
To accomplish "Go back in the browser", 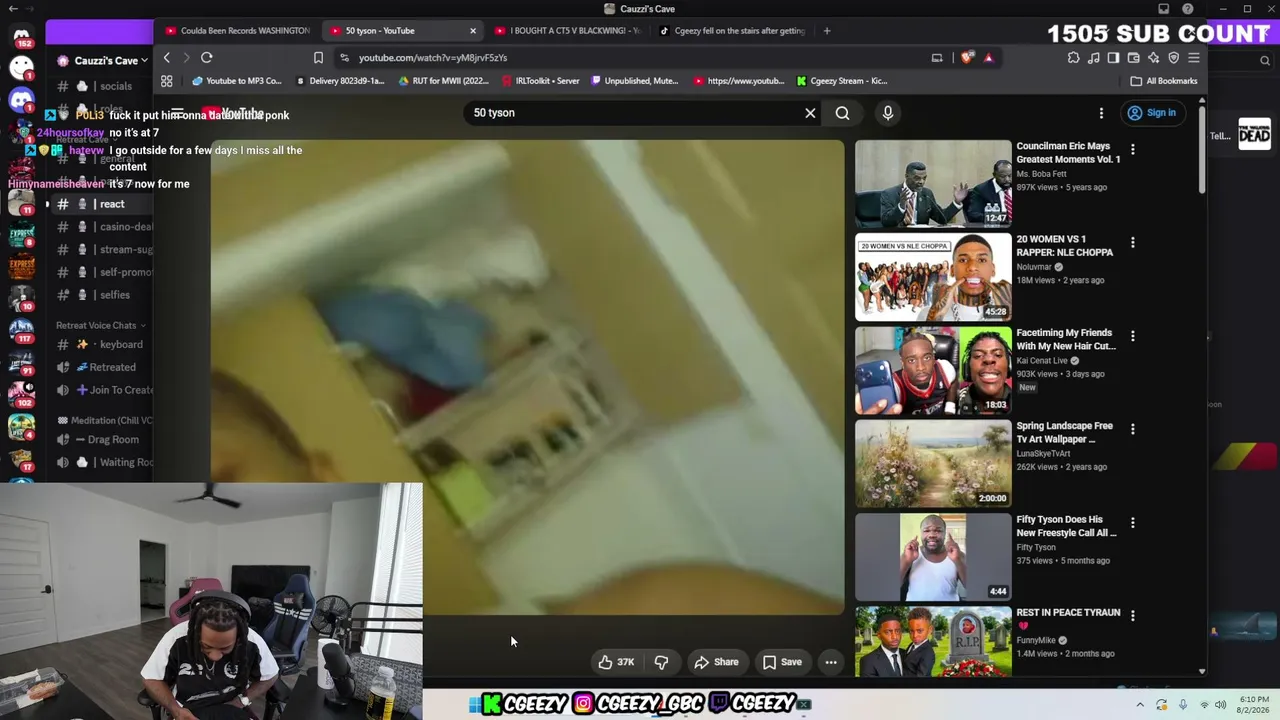I will pos(167,58).
